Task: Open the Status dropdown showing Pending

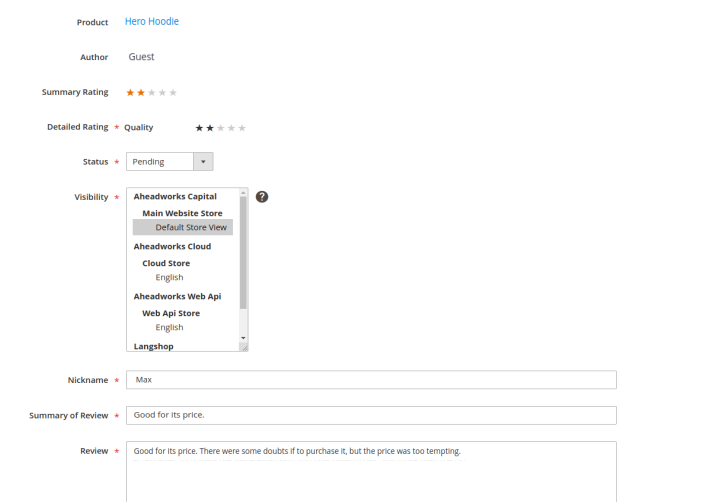Action: [x=169, y=161]
